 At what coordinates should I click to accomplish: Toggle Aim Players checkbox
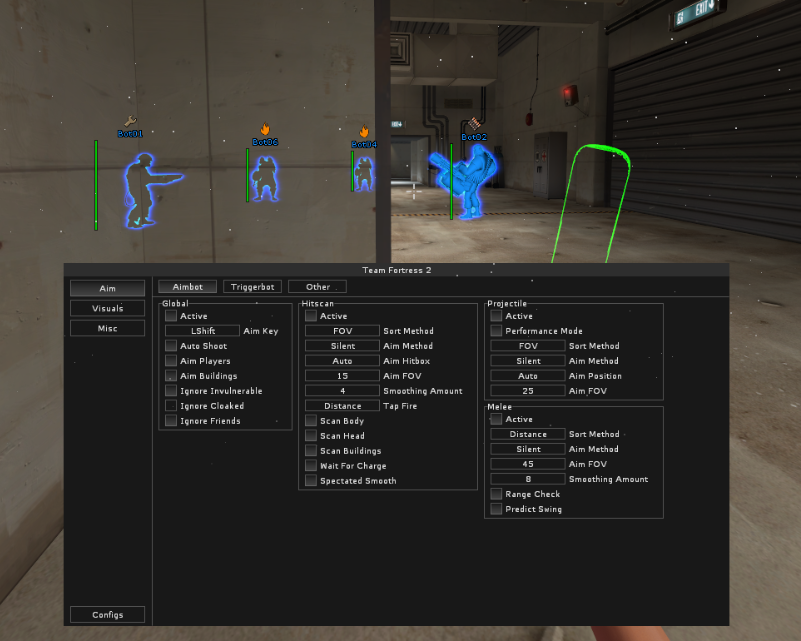[171, 361]
